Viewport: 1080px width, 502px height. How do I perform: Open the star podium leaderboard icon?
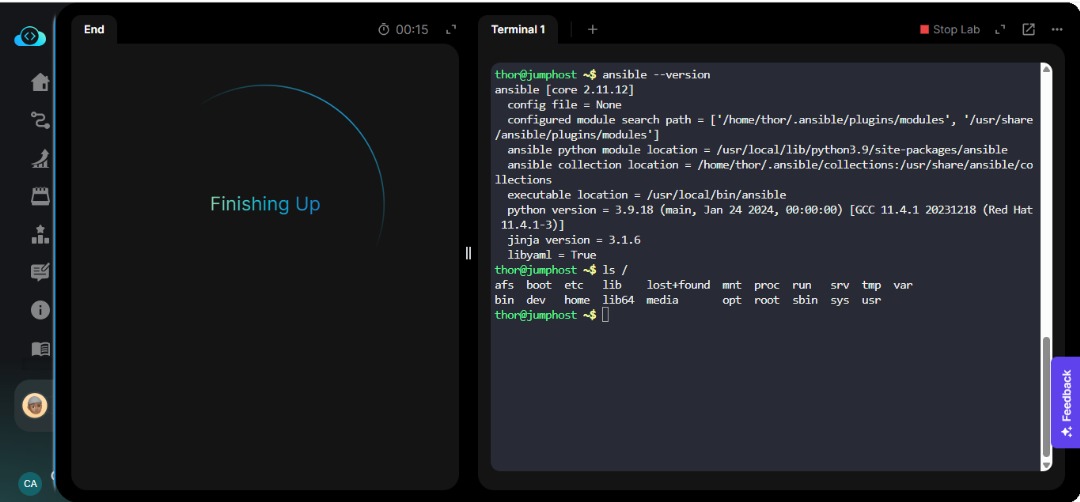click(40, 234)
